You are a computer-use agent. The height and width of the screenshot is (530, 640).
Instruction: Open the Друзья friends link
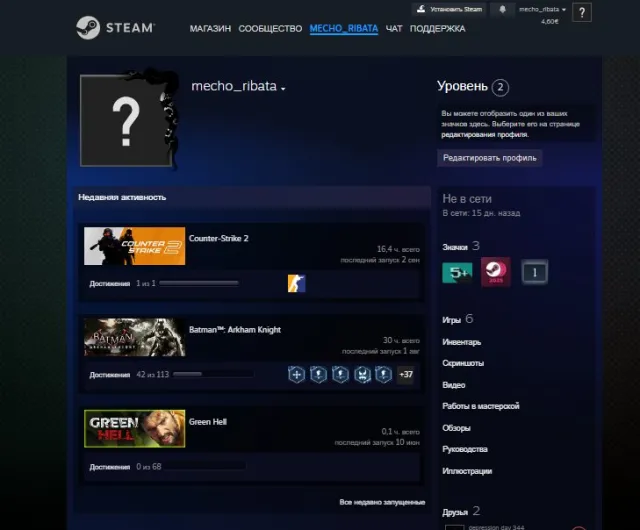coord(455,512)
